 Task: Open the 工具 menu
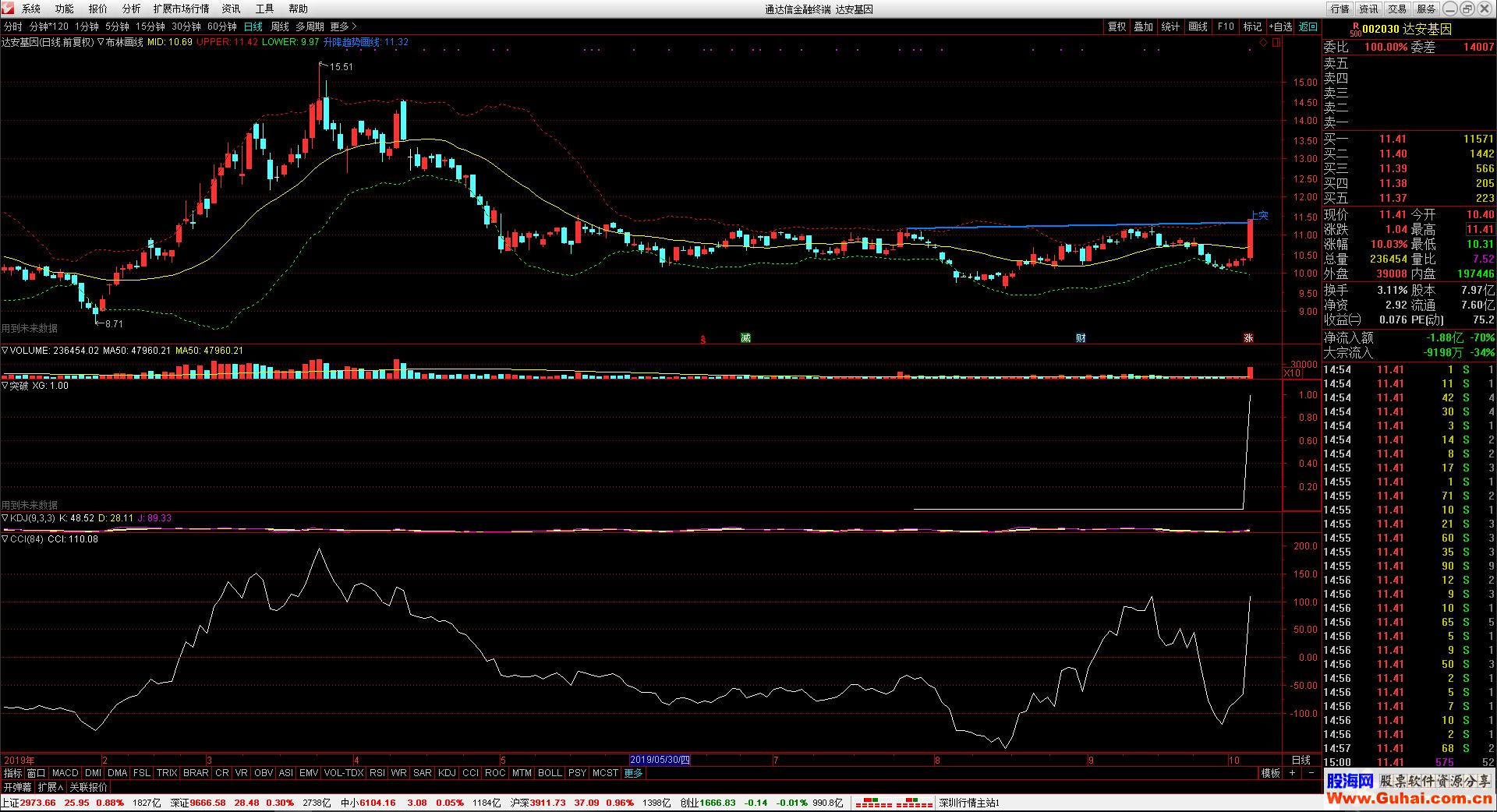(x=265, y=9)
